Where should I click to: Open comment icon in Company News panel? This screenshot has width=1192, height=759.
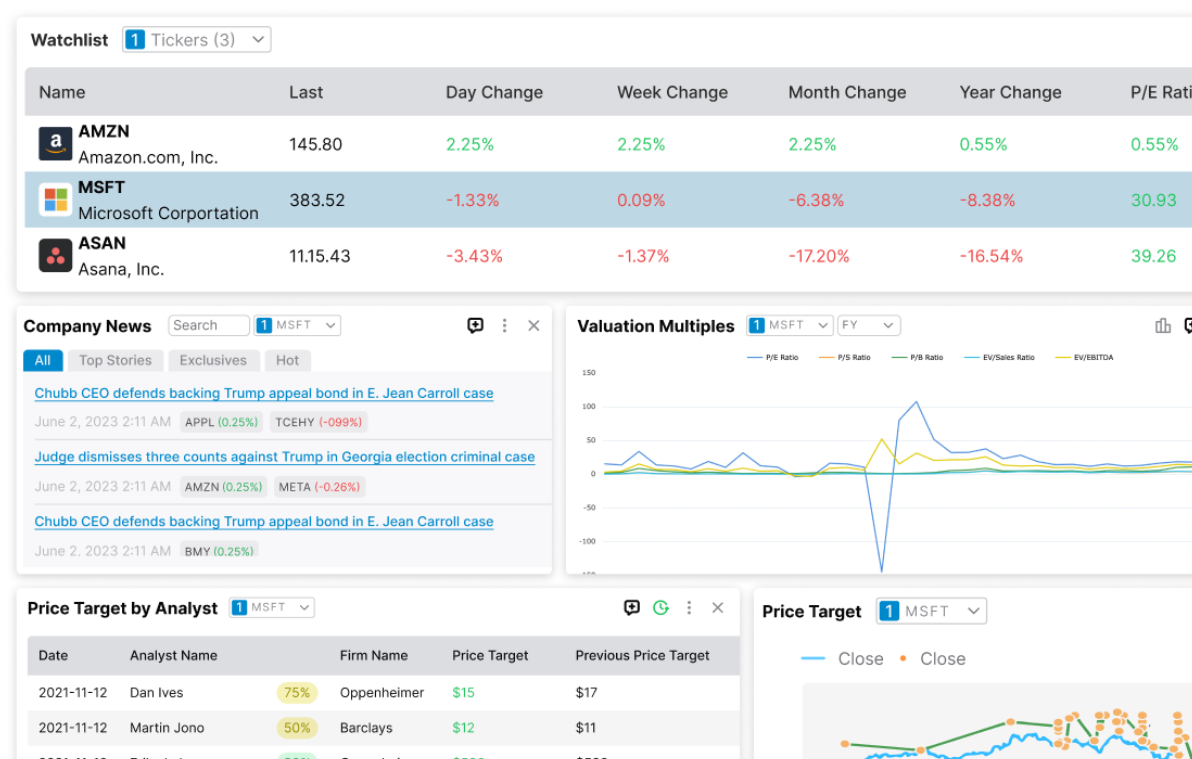tap(475, 326)
